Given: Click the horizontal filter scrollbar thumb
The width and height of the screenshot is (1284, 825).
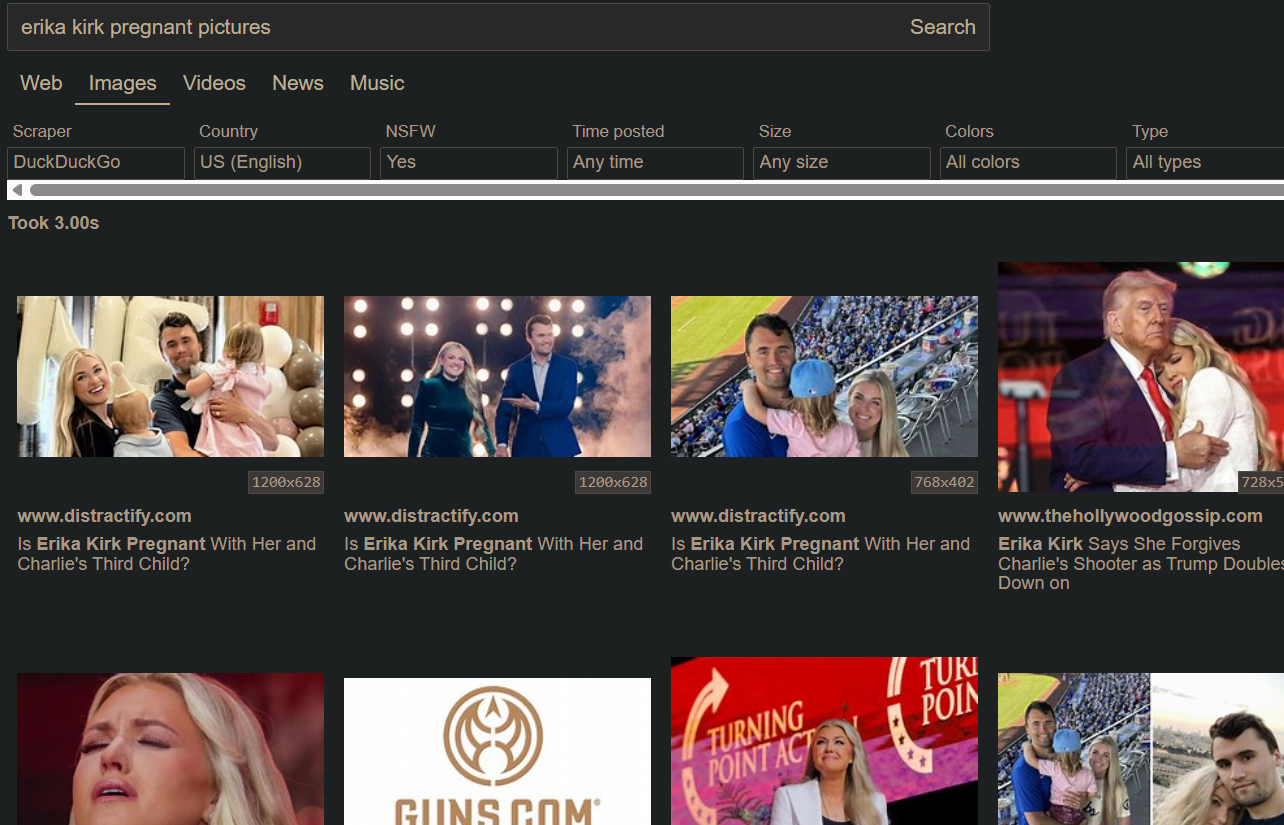Looking at the screenshot, I should tap(657, 190).
